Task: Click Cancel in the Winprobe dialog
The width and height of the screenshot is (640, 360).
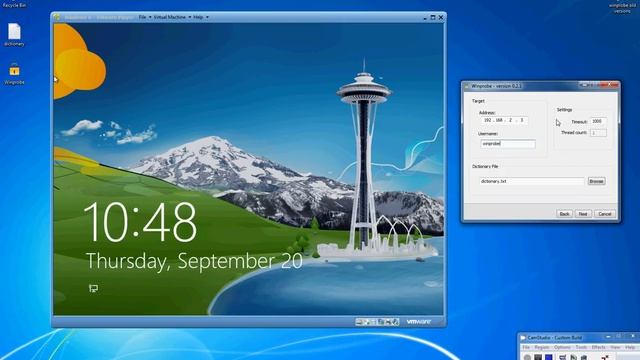Action: (604, 214)
